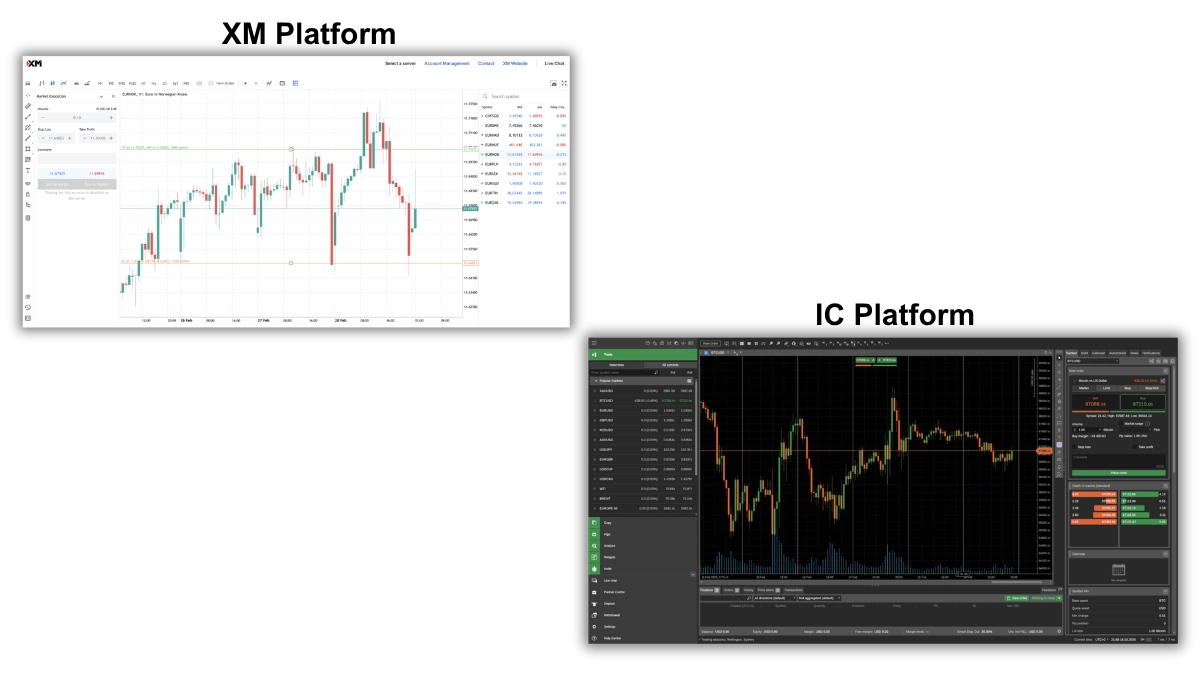1200x675 pixels.
Task: Switch to Orders tab in IC bottom panel
Action: point(731,590)
